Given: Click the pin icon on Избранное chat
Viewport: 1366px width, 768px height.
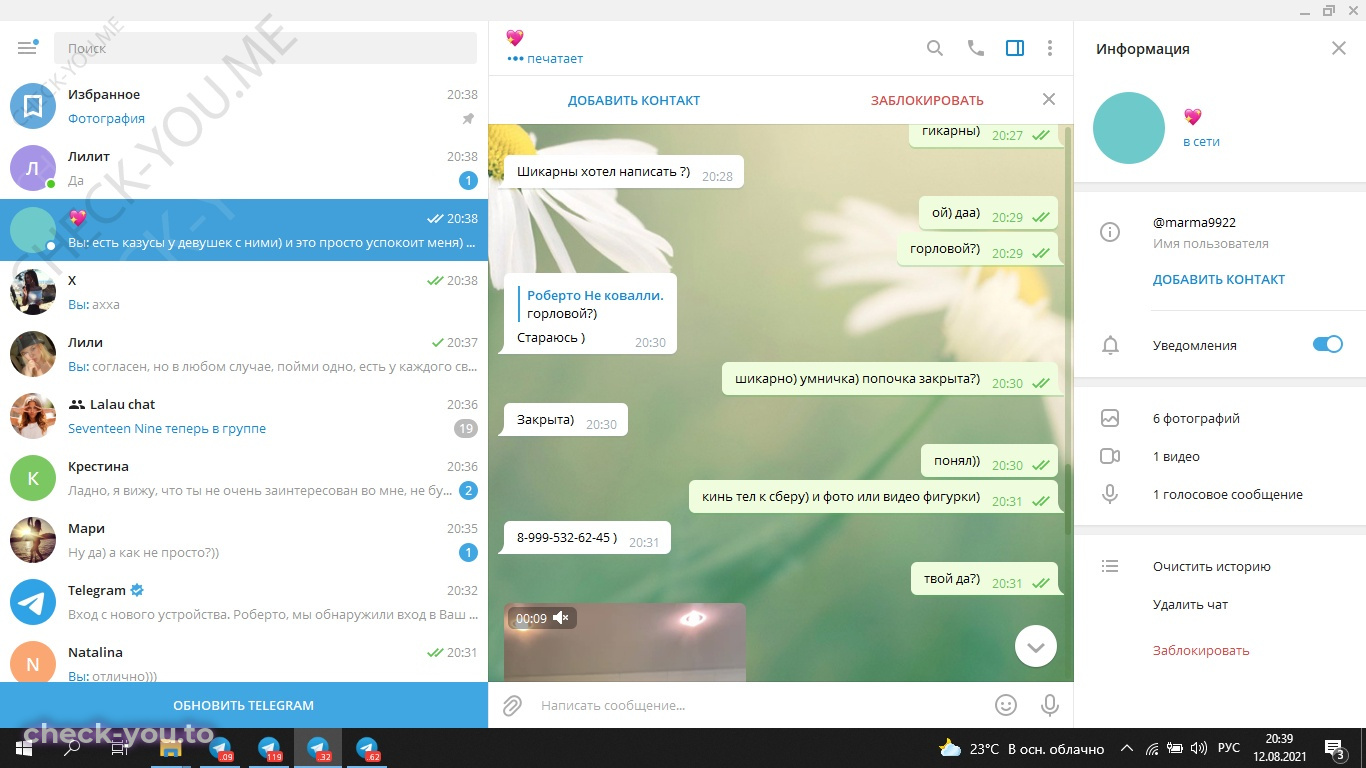Looking at the screenshot, I should coord(468,119).
